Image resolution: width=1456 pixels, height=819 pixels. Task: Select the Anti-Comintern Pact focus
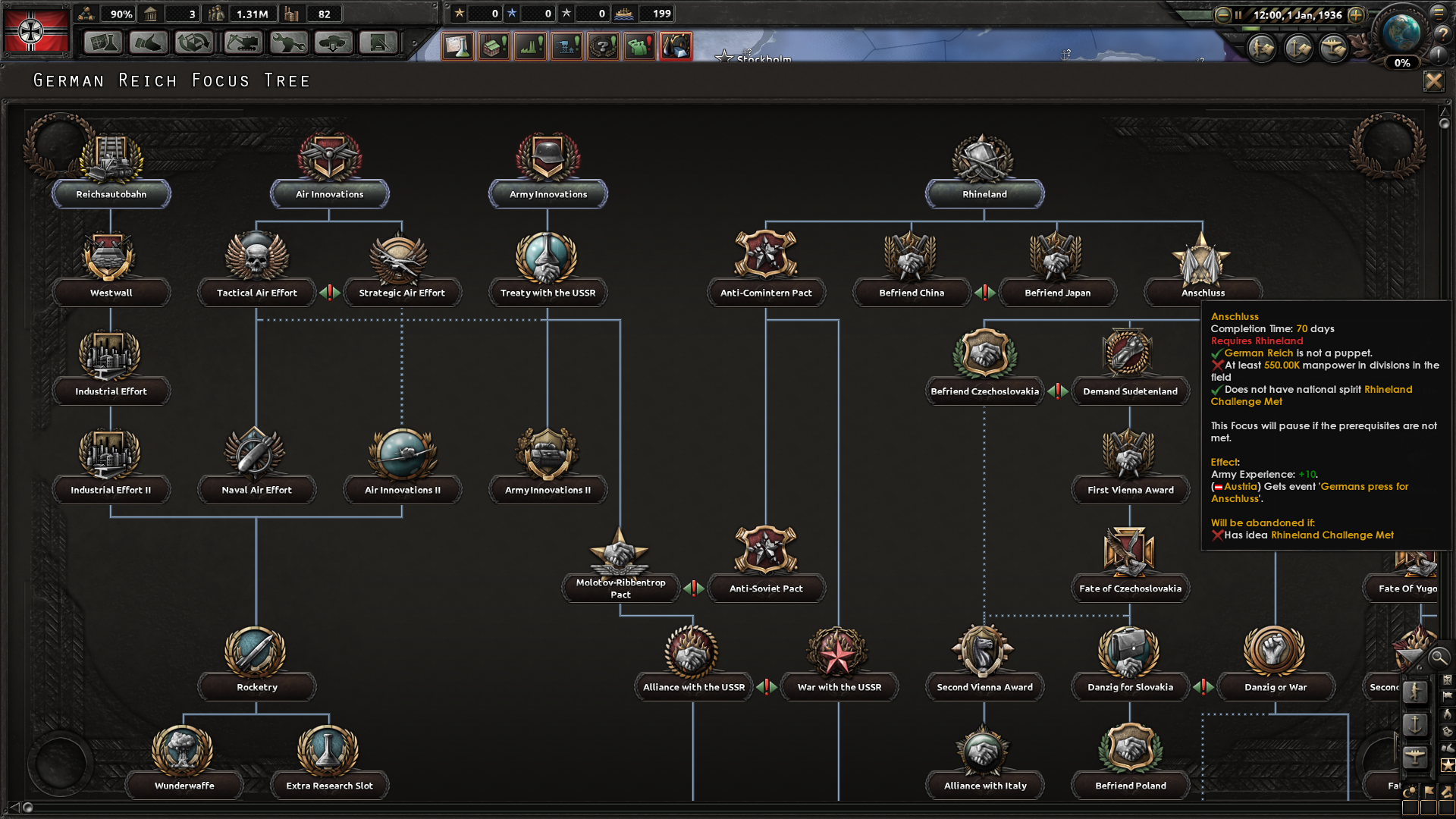point(766,269)
